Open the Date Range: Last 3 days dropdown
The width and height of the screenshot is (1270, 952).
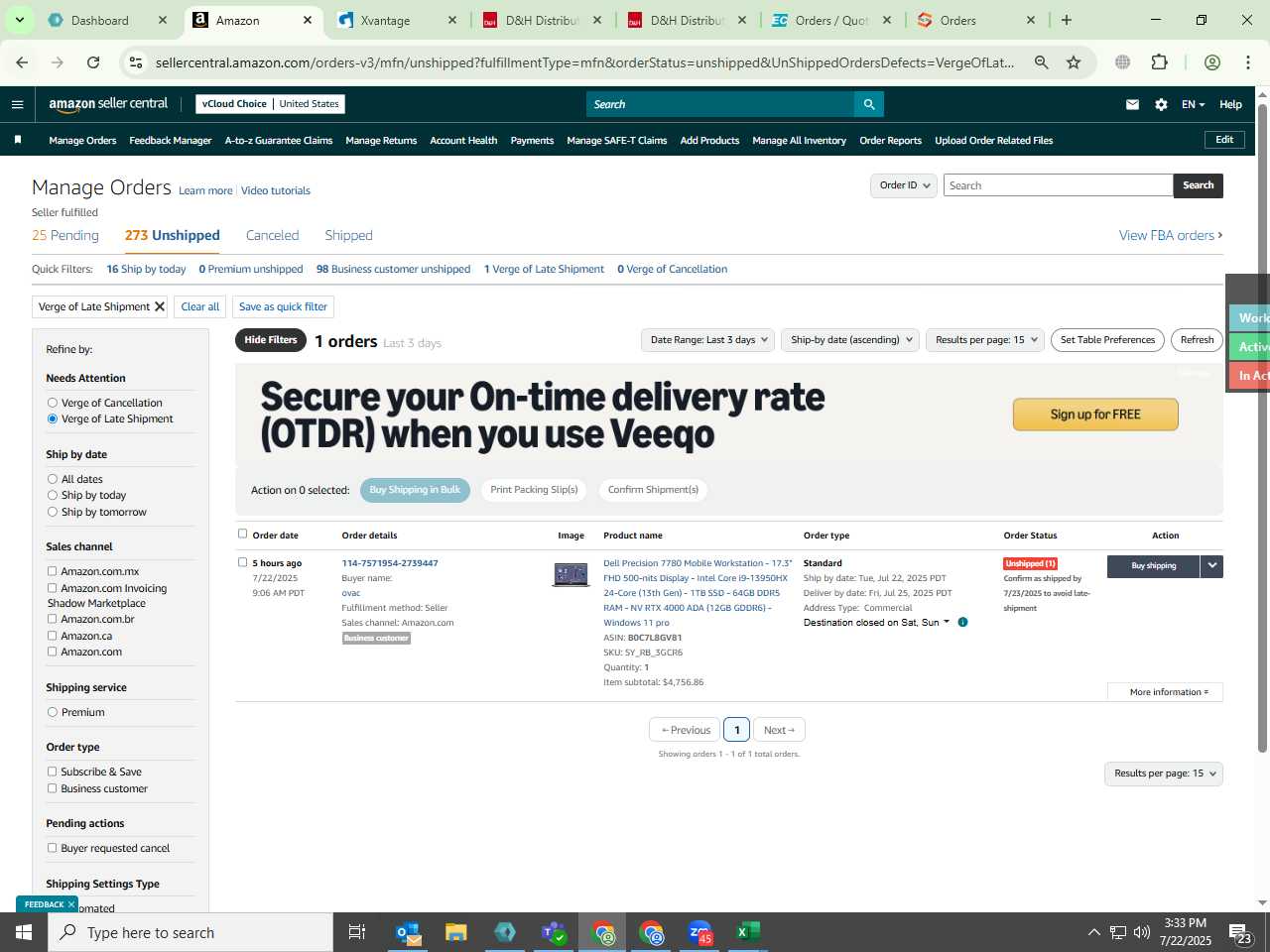click(x=708, y=340)
